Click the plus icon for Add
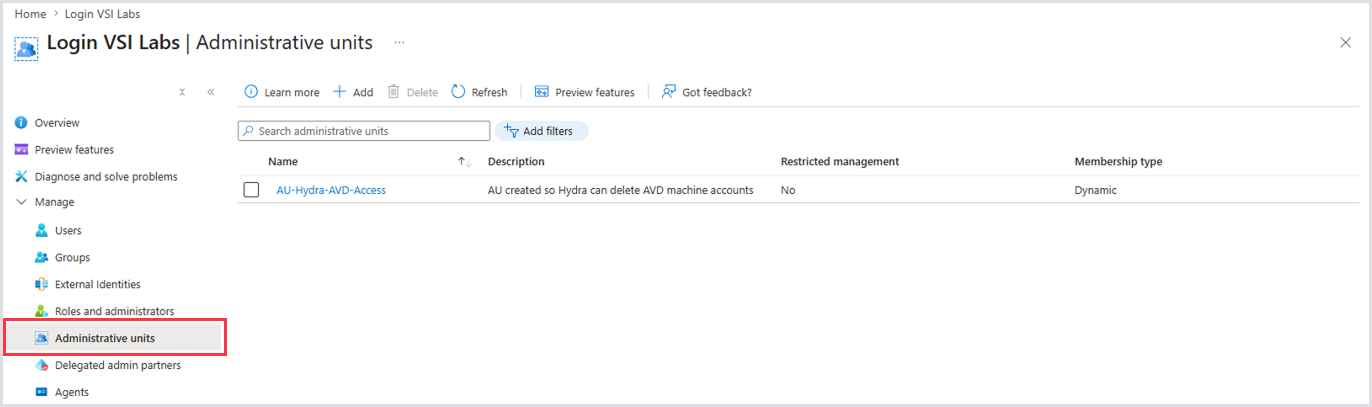Viewport: 1372px width, 407px height. pyautogui.click(x=340, y=92)
